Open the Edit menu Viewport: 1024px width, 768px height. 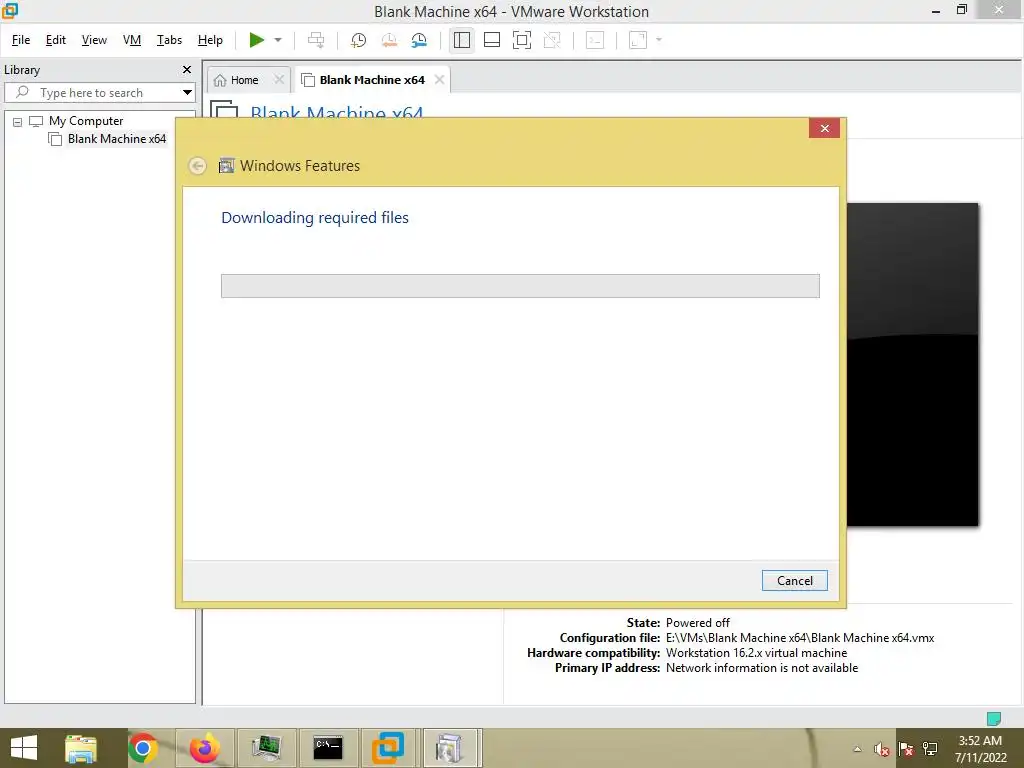[x=56, y=40]
